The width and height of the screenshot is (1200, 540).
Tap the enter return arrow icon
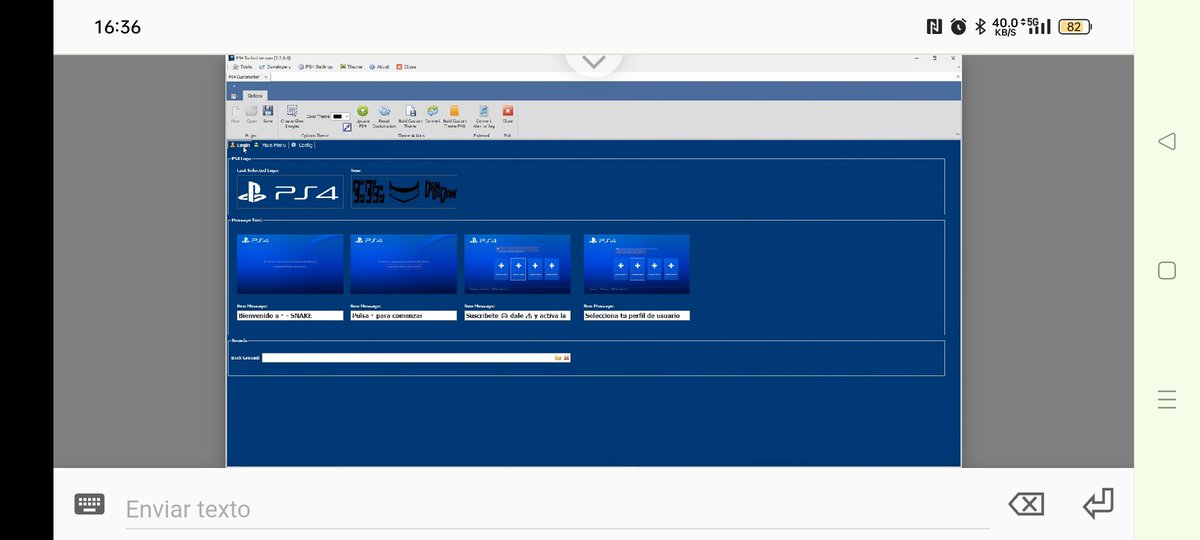tap(1098, 503)
